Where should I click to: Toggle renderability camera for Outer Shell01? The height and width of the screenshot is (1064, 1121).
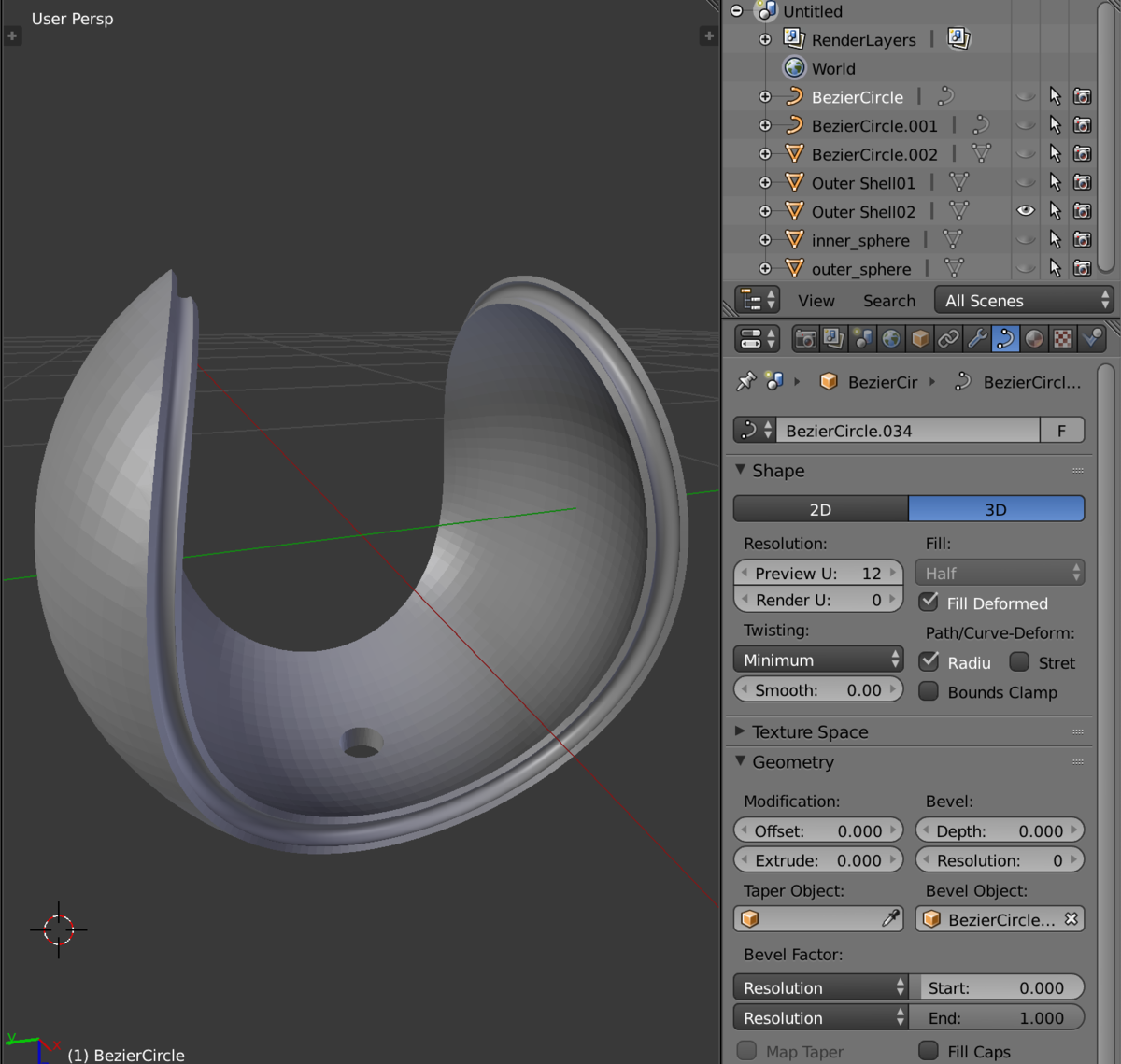tap(1082, 182)
